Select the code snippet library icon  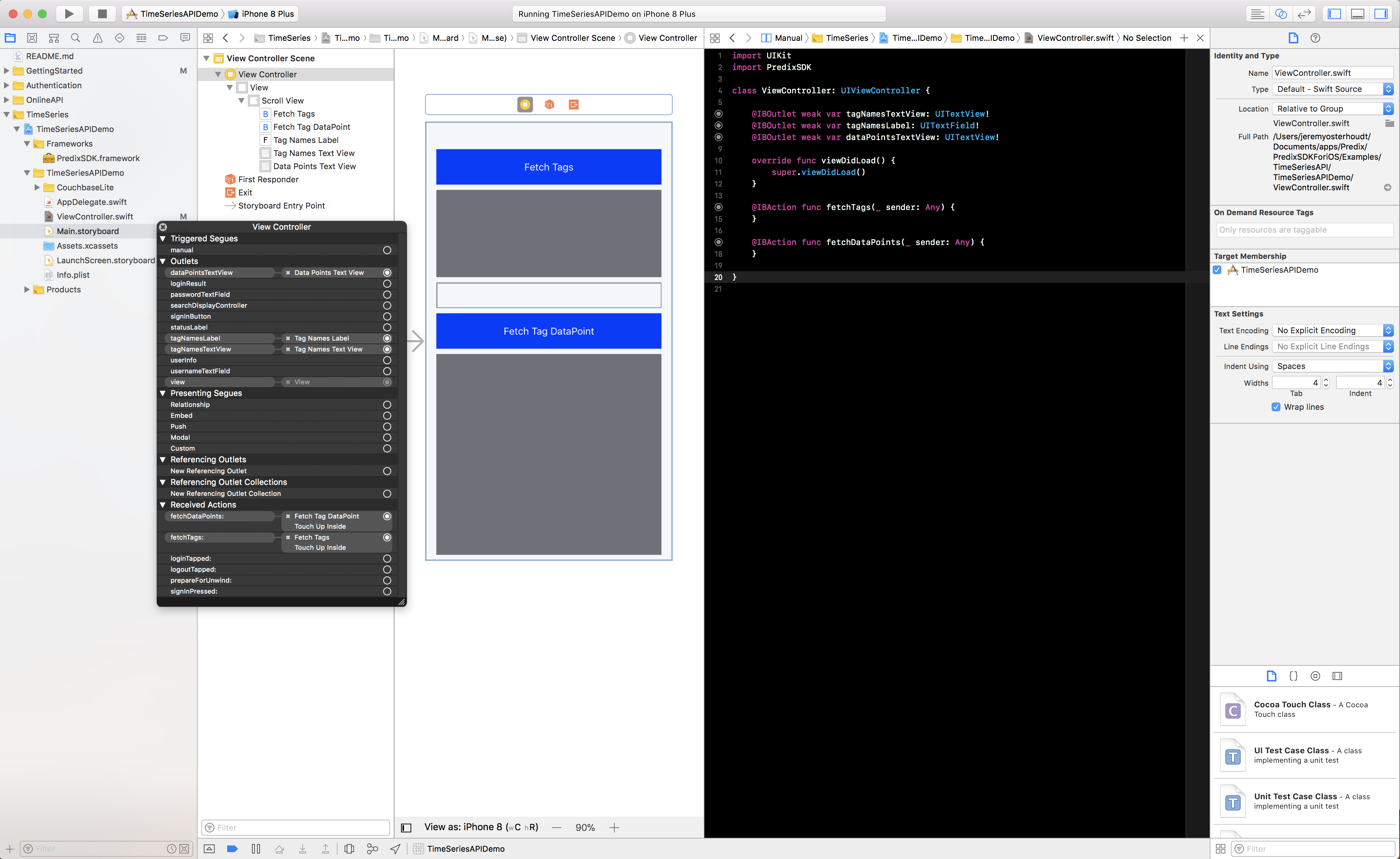pos(1293,676)
